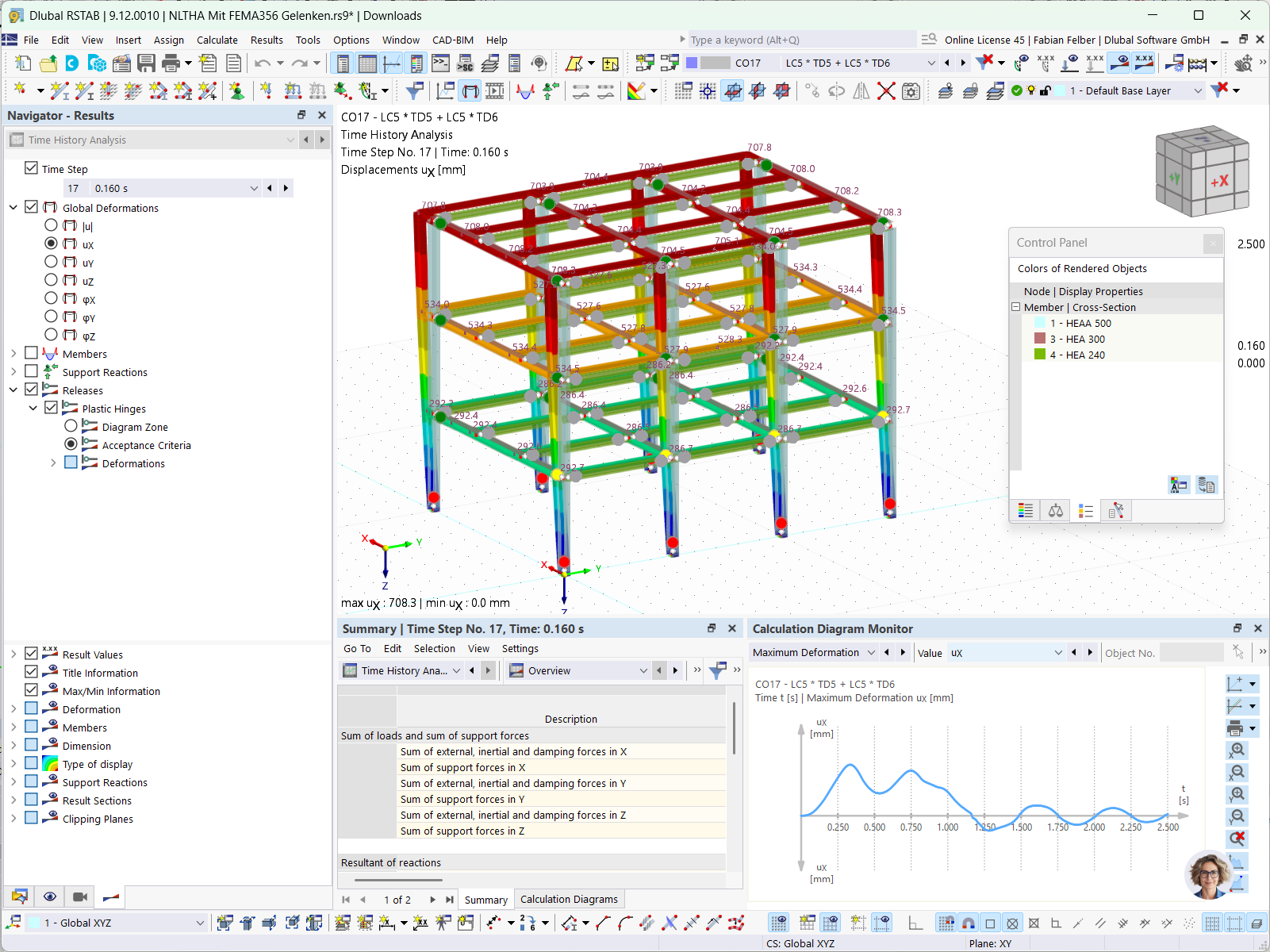This screenshot has height=952, width=1270.
Task: Select the Diagram Zone radio button
Action: 71,426
